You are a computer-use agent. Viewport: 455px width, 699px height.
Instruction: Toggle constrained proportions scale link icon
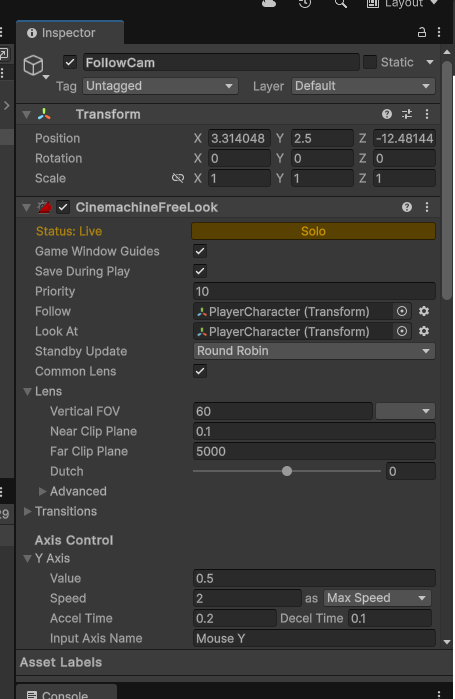coord(178,178)
